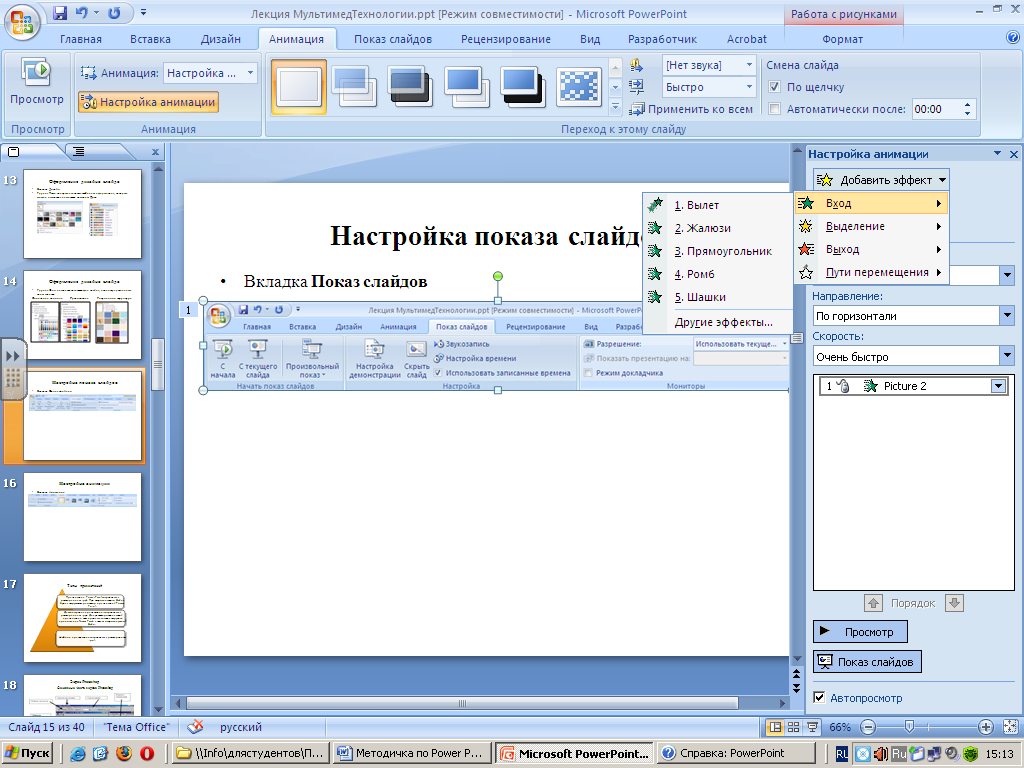Save the presentation from quick access toolbar

pyautogui.click(x=60, y=13)
